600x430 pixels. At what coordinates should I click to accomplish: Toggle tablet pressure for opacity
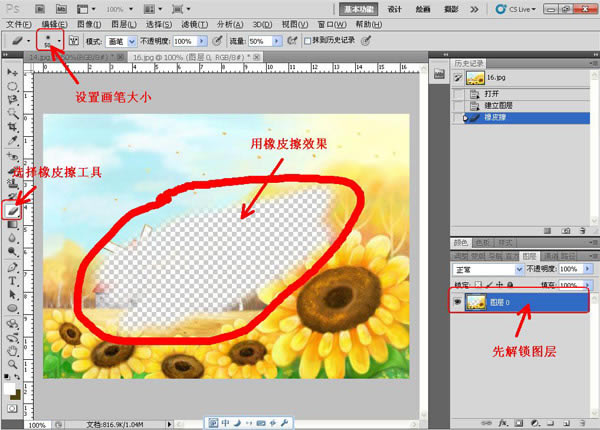217,41
